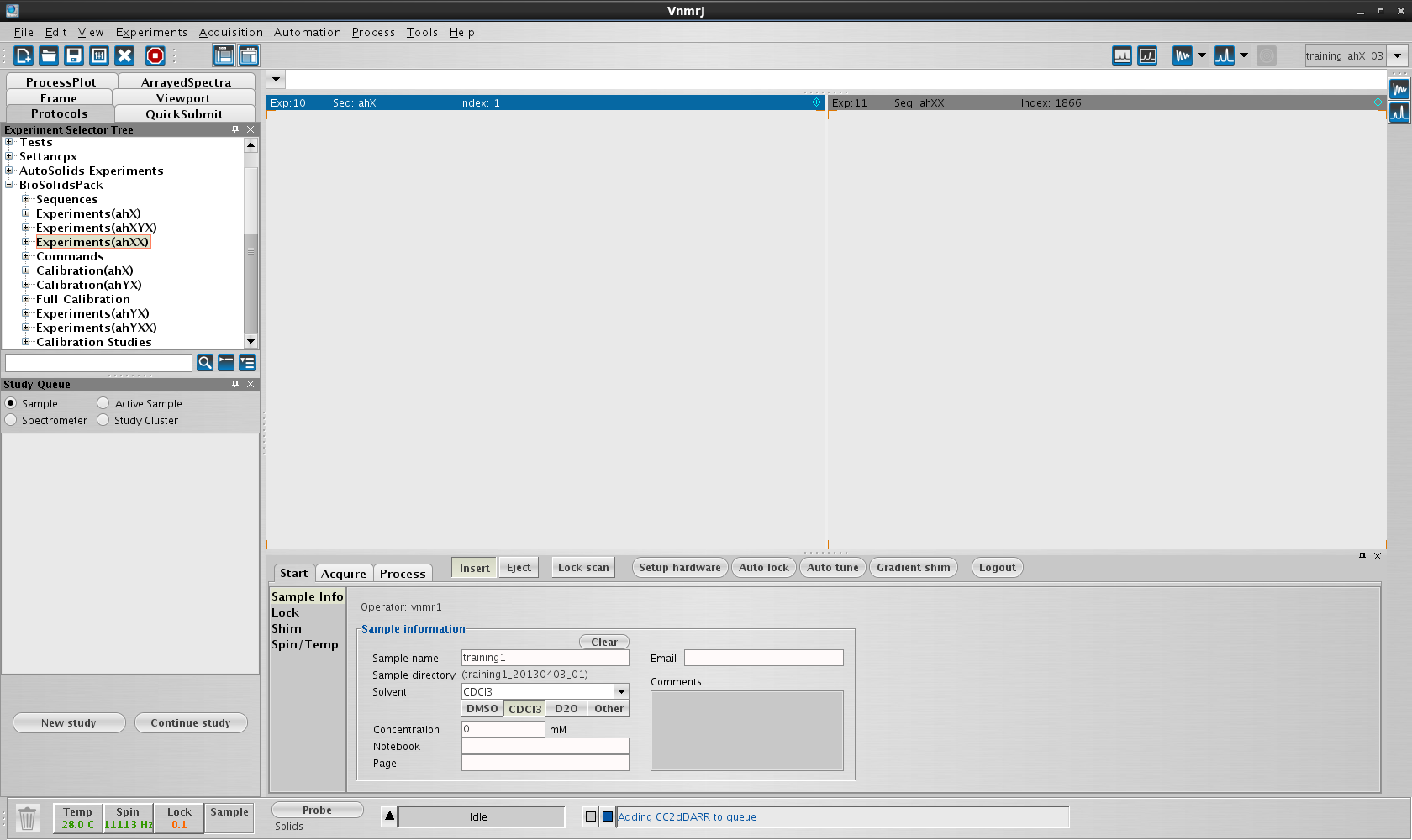Click the New study button
This screenshot has height=840, width=1412.
pyautogui.click(x=69, y=722)
